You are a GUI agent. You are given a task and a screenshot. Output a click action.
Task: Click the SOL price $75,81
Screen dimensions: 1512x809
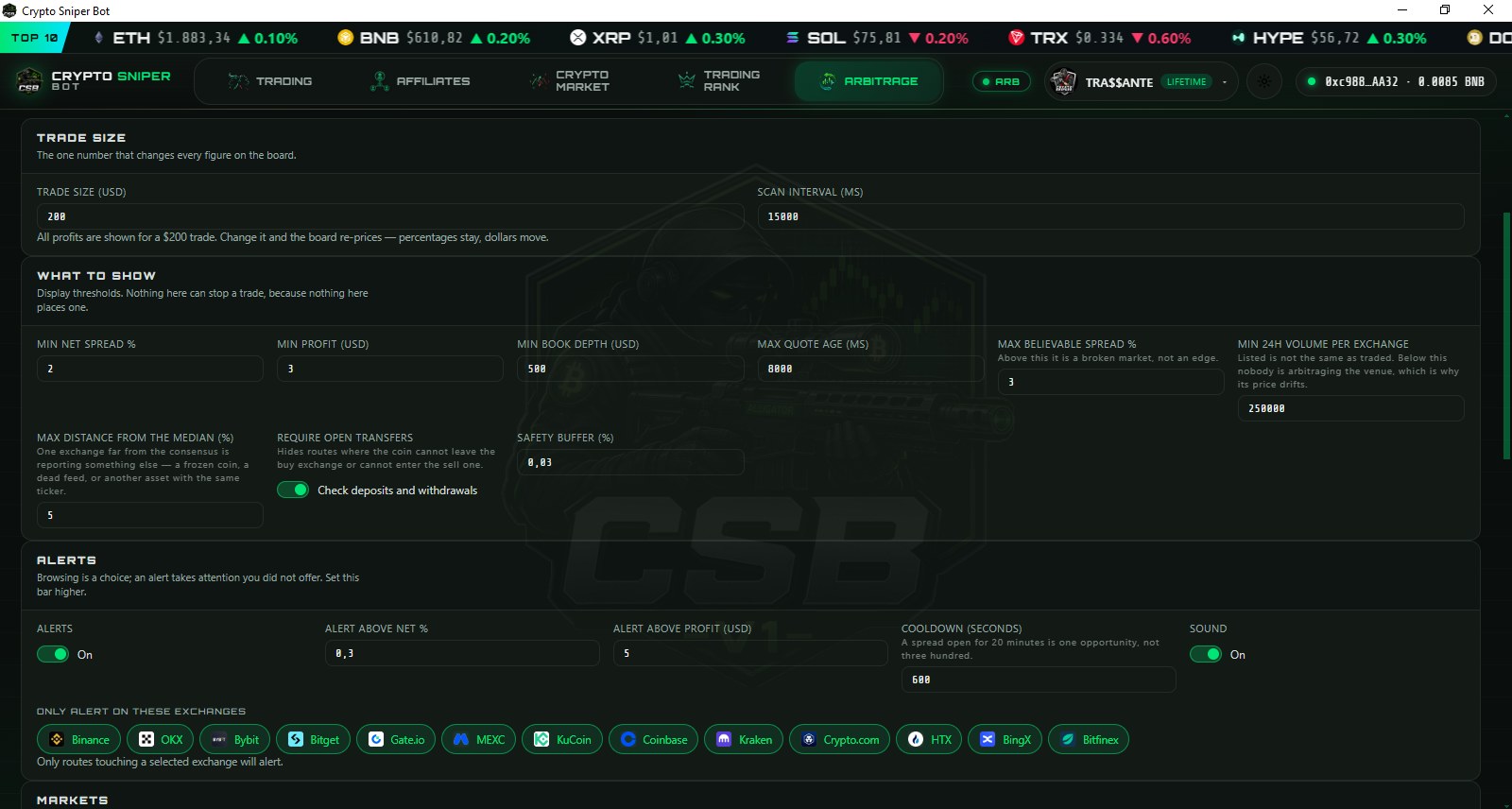pos(877,38)
